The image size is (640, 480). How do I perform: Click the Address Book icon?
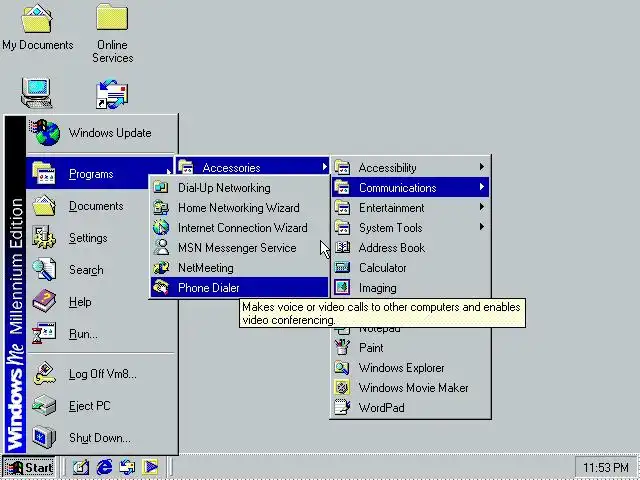[x=342, y=247]
